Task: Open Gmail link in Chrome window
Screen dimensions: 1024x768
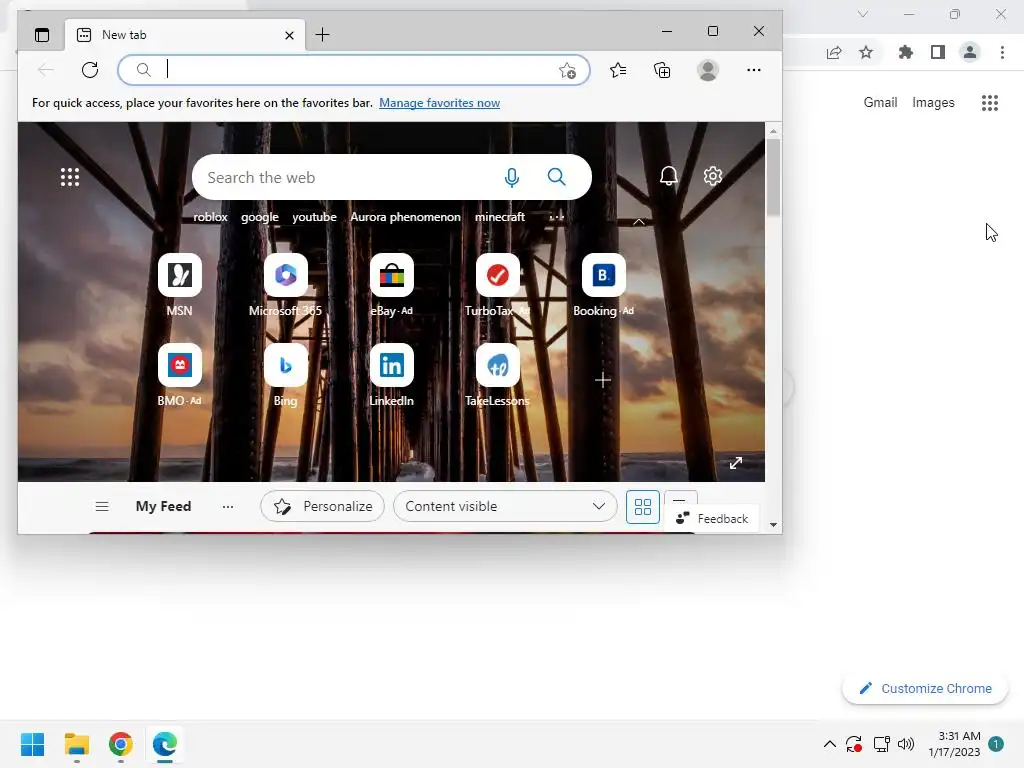Action: click(x=880, y=103)
